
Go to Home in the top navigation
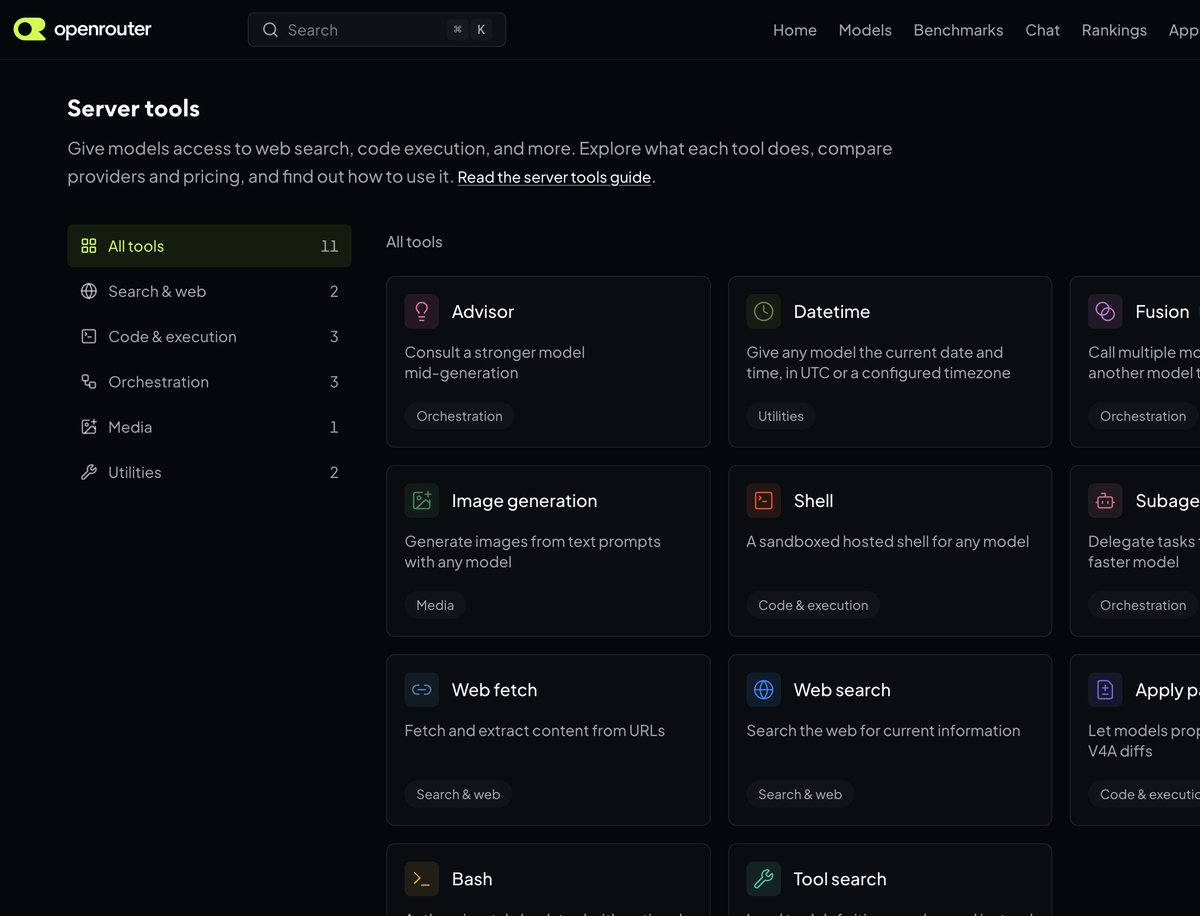coord(795,30)
